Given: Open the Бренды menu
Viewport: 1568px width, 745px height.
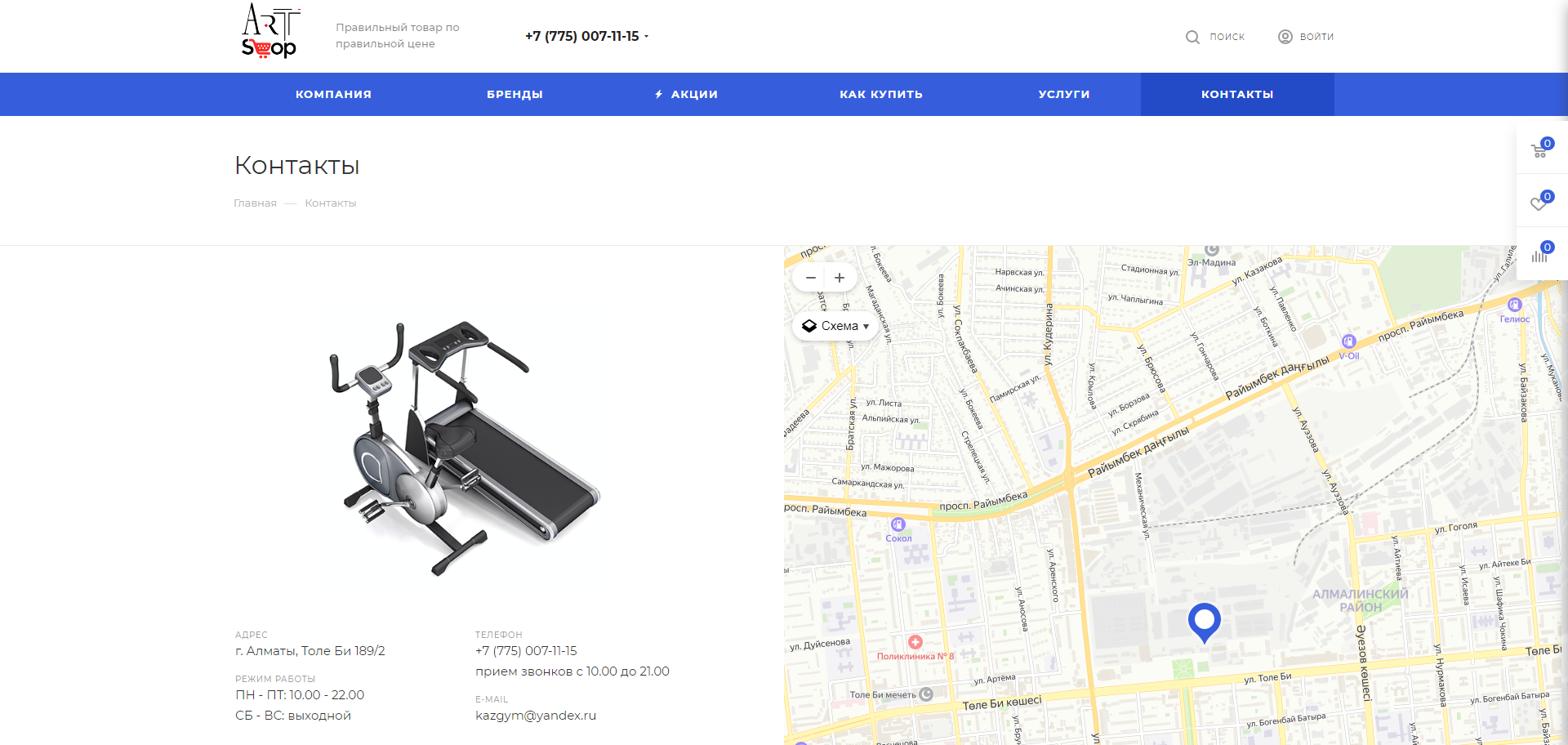Looking at the screenshot, I should 514,95.
